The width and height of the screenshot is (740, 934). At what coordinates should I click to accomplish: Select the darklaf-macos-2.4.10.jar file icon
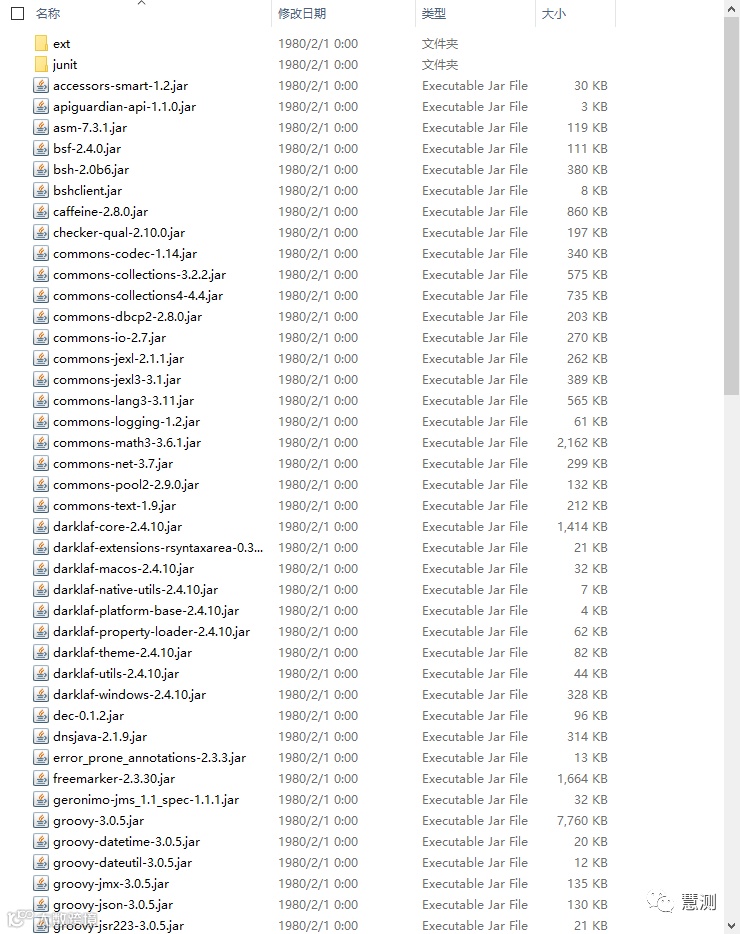click(41, 568)
